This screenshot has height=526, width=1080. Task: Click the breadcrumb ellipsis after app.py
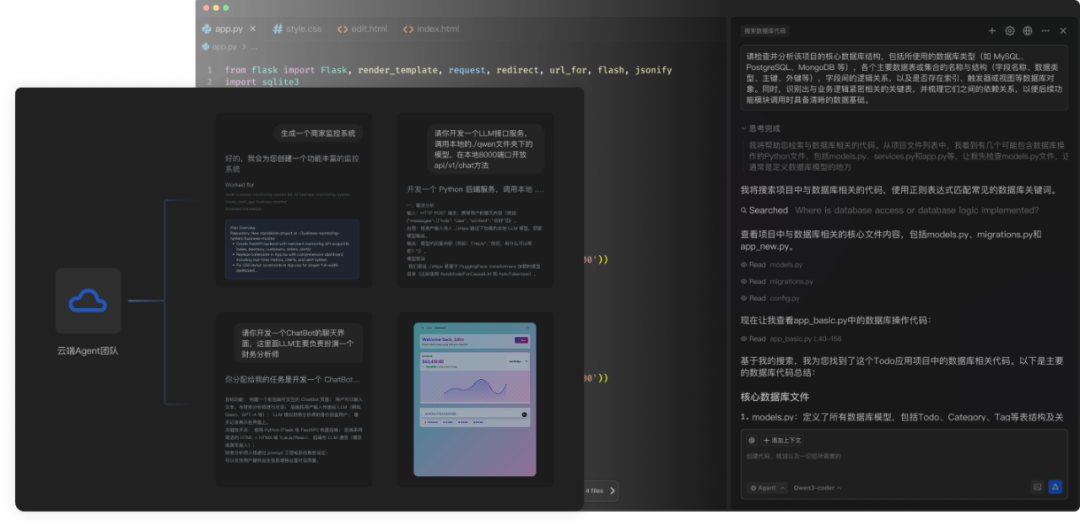pos(254,48)
